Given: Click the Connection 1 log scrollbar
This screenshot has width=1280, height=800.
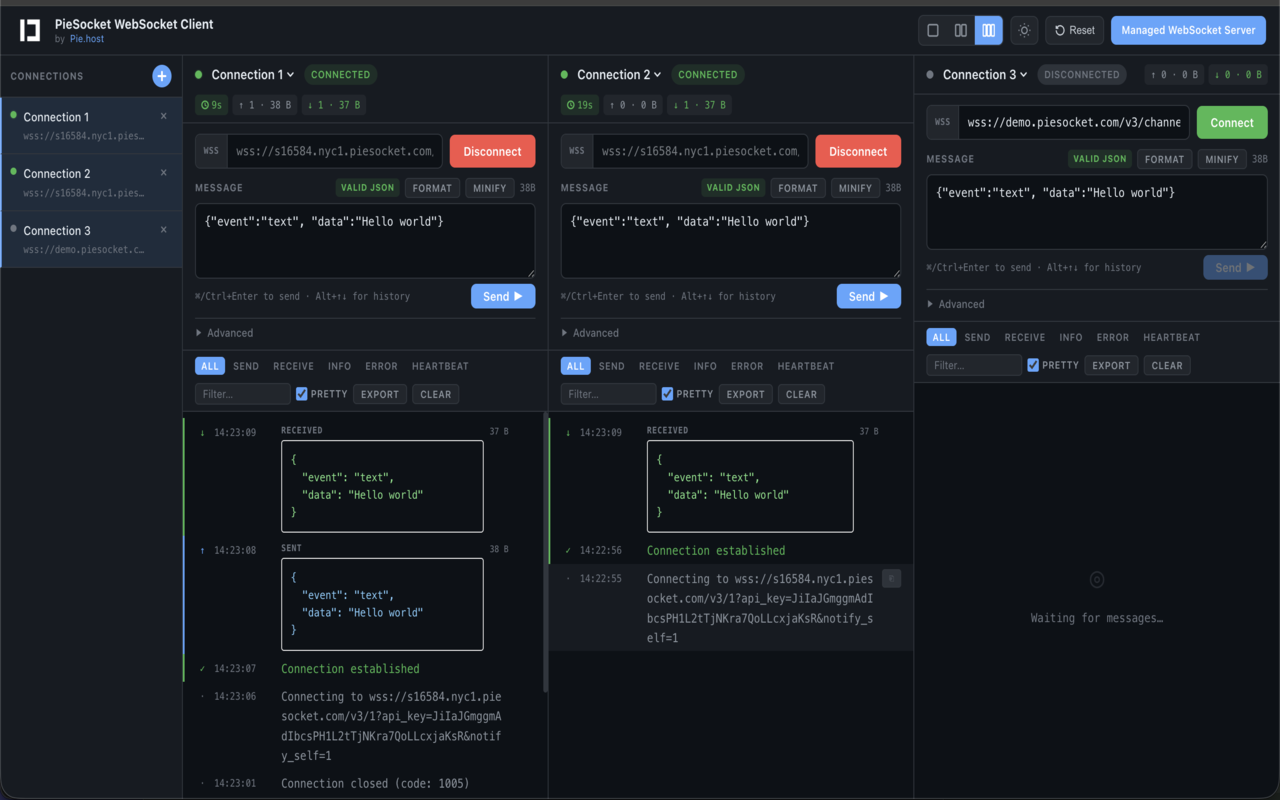Looking at the screenshot, I should (x=545, y=553).
